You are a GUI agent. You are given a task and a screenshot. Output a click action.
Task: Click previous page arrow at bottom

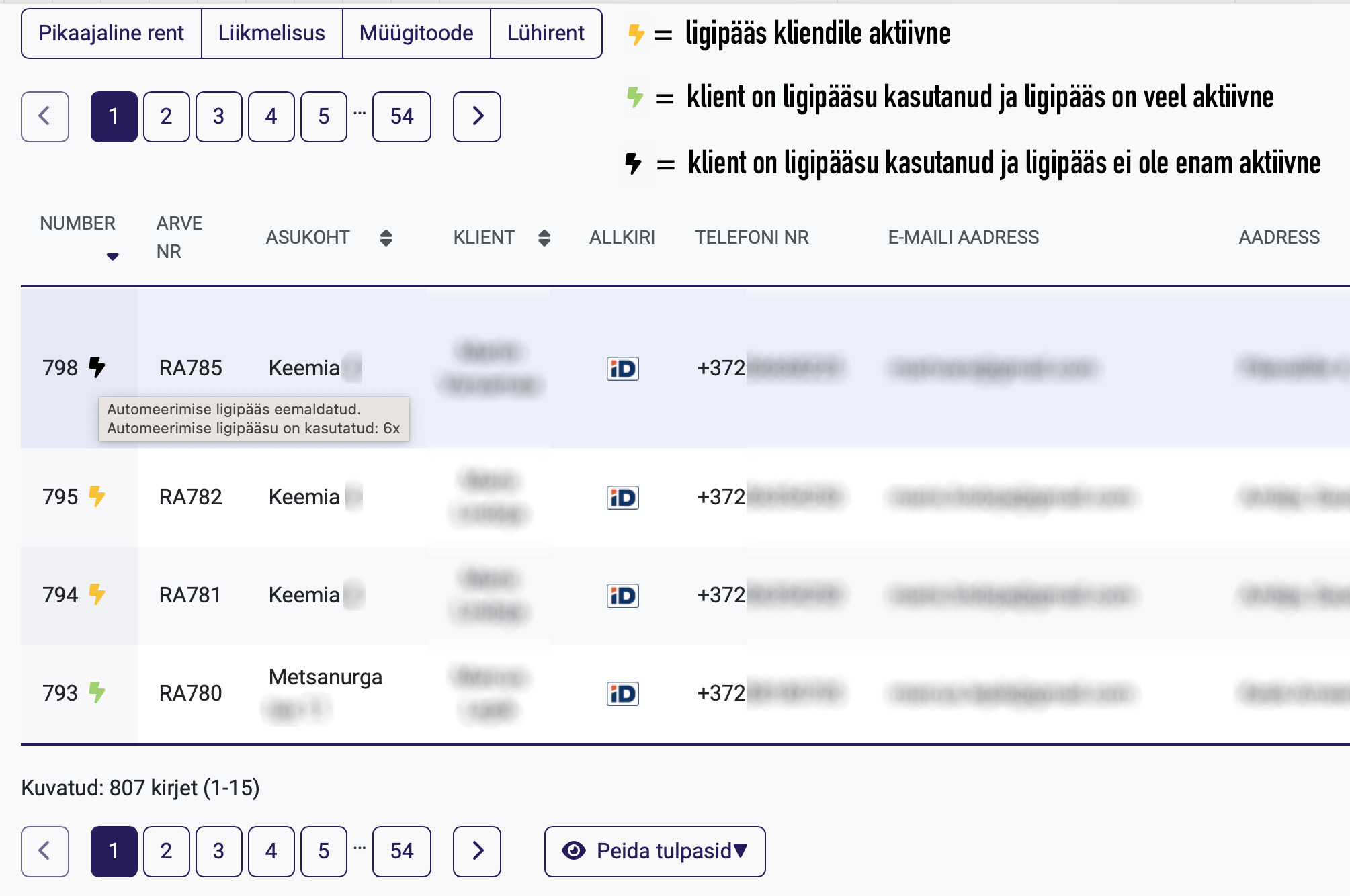tap(44, 851)
